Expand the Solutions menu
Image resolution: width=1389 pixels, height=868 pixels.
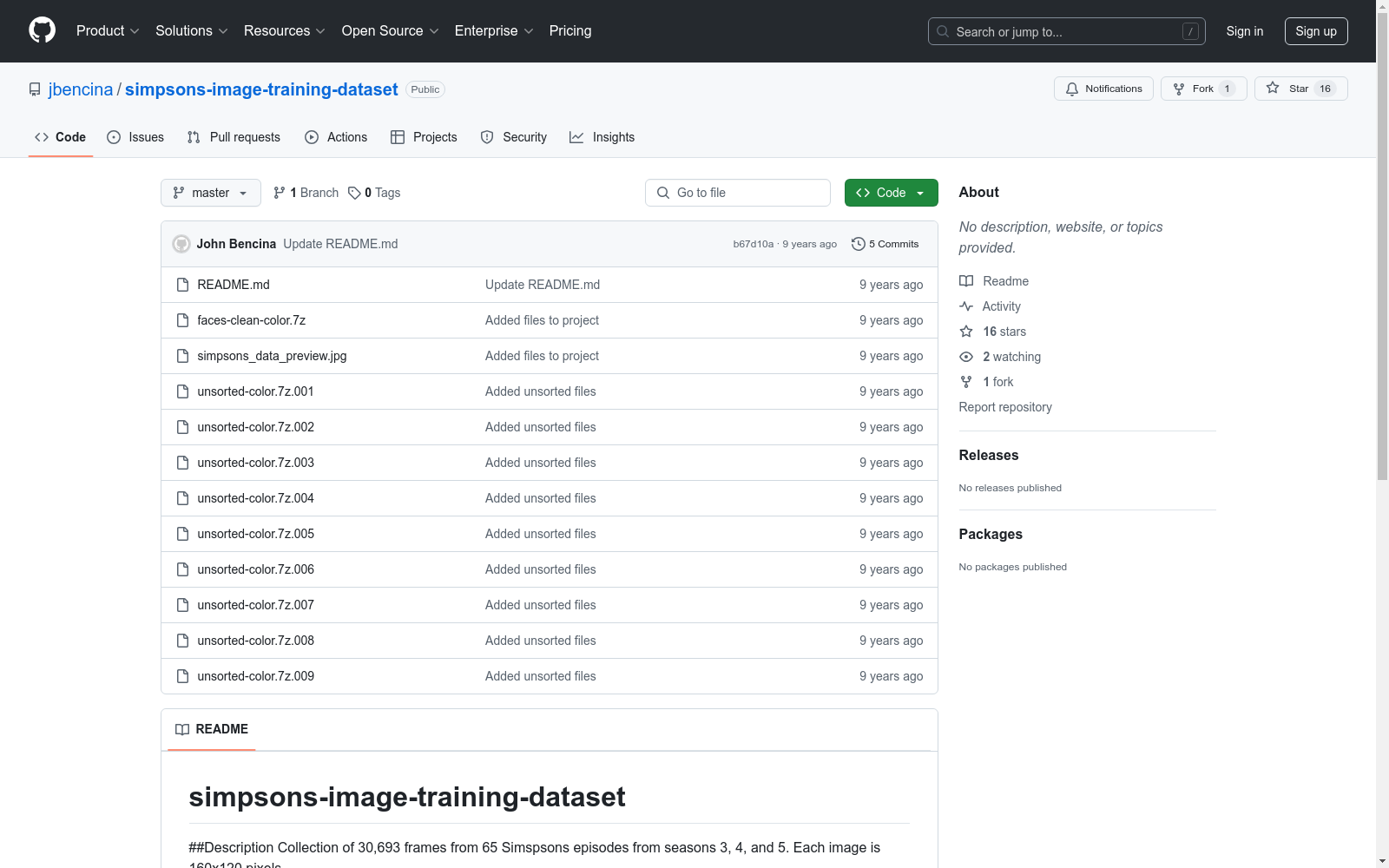pyautogui.click(x=192, y=30)
